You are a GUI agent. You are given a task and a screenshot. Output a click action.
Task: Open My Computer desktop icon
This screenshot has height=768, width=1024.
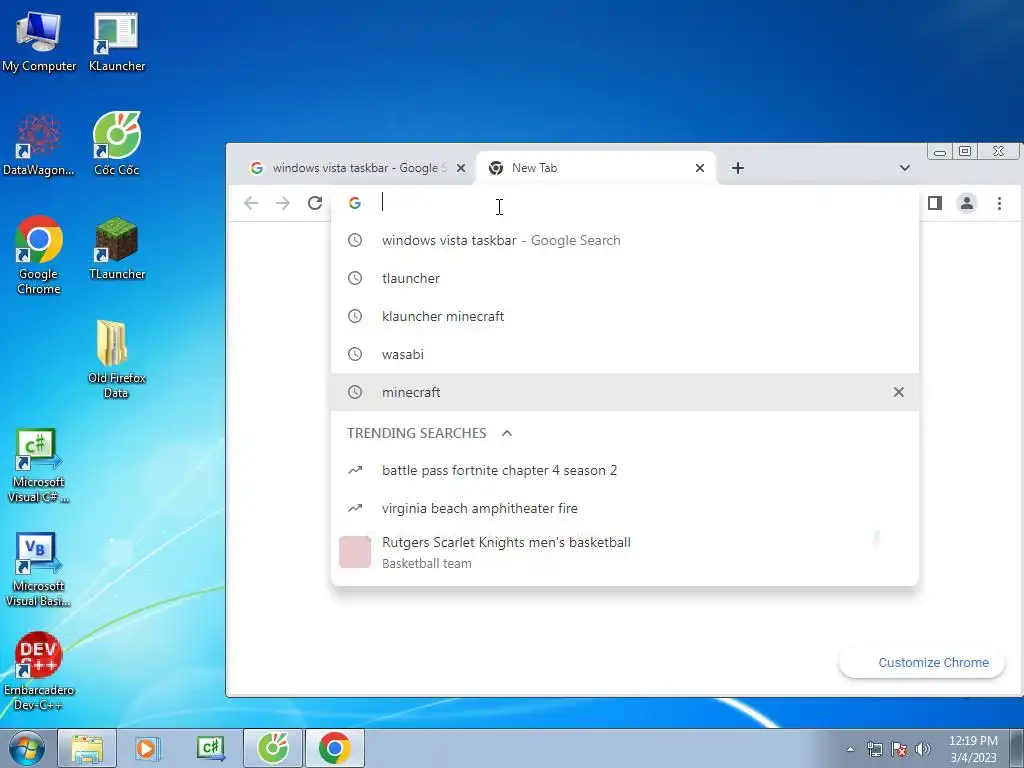(39, 41)
